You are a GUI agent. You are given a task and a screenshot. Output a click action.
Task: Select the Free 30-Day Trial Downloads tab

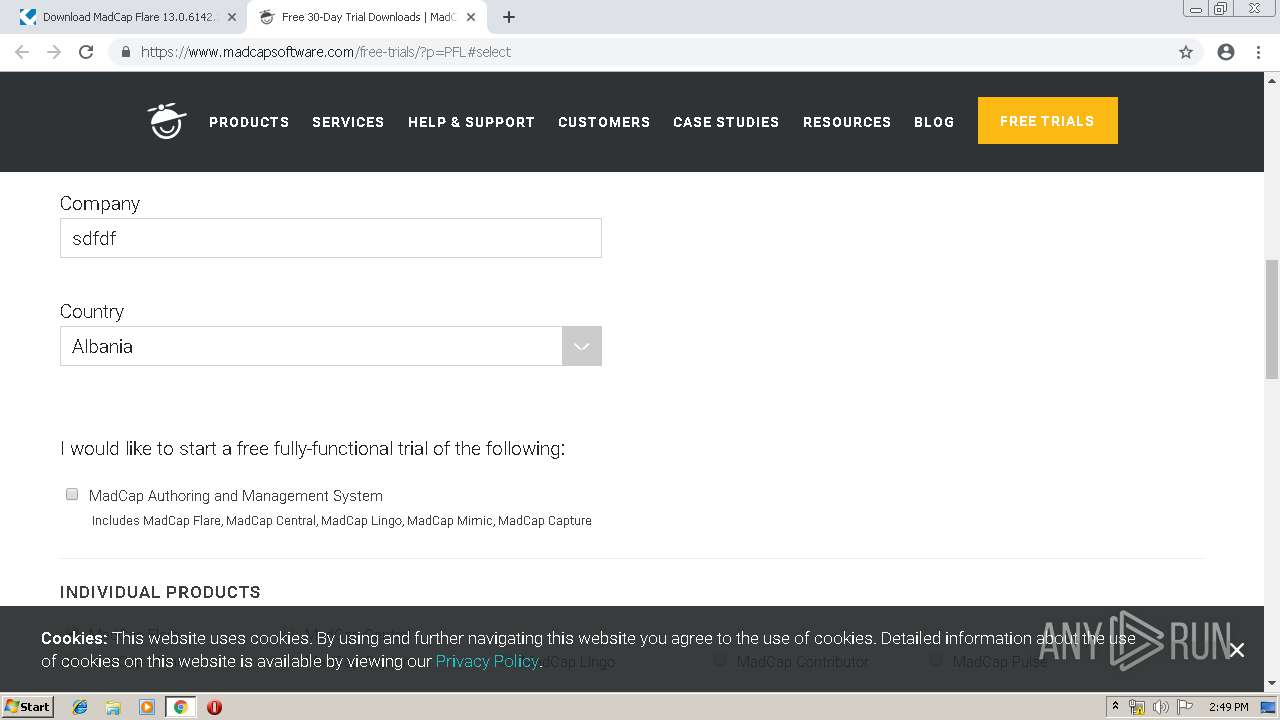tap(368, 17)
